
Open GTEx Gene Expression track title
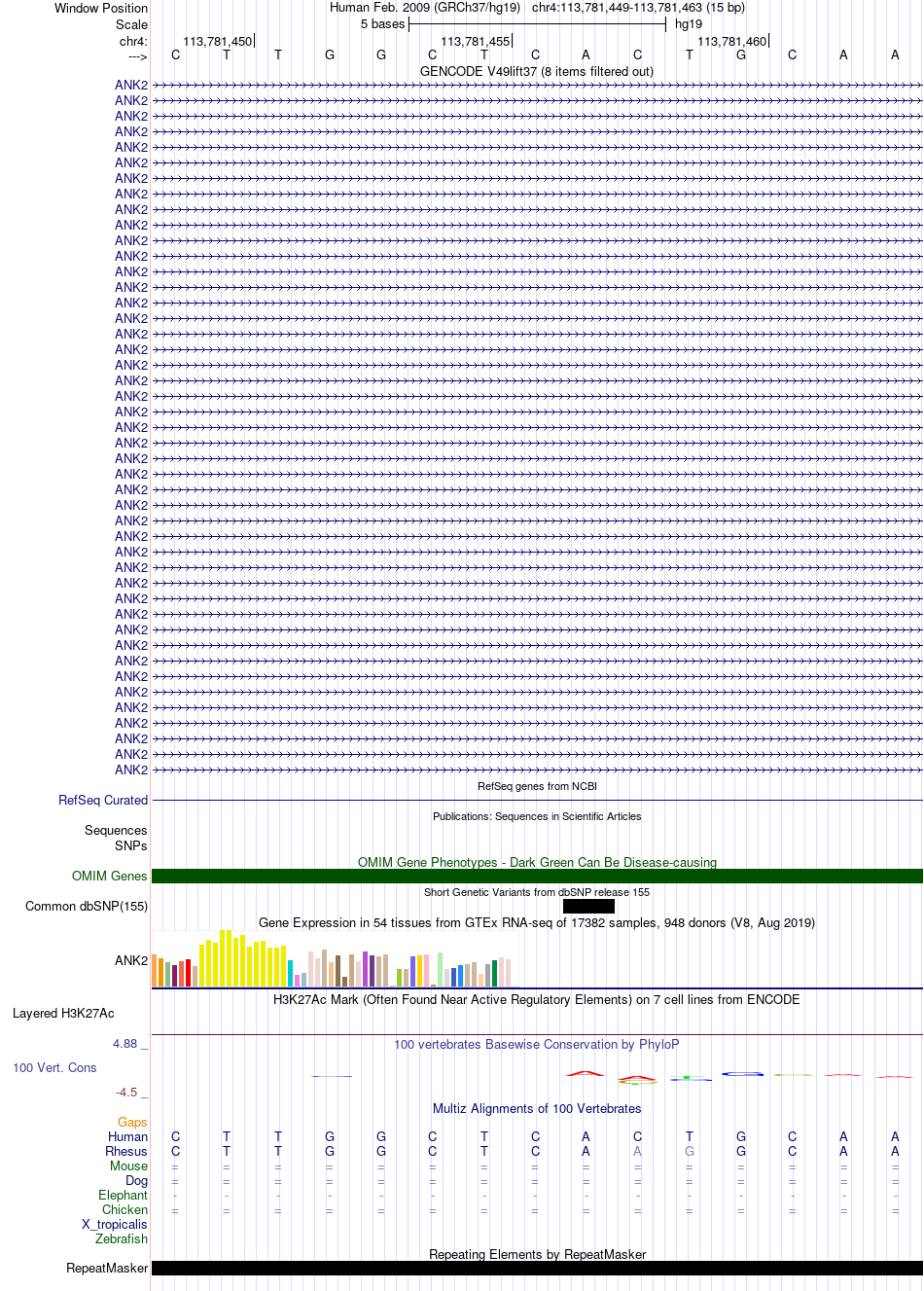pos(537,923)
